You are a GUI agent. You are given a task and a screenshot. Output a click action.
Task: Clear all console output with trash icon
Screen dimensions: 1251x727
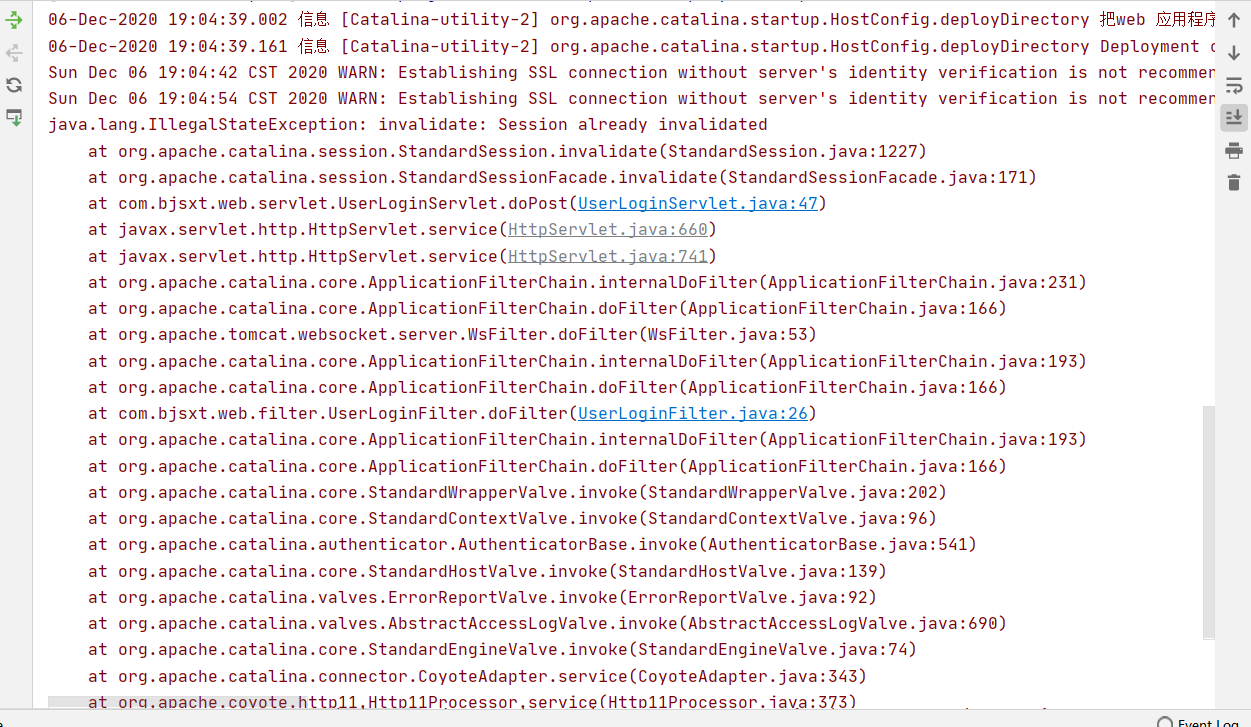(1234, 182)
